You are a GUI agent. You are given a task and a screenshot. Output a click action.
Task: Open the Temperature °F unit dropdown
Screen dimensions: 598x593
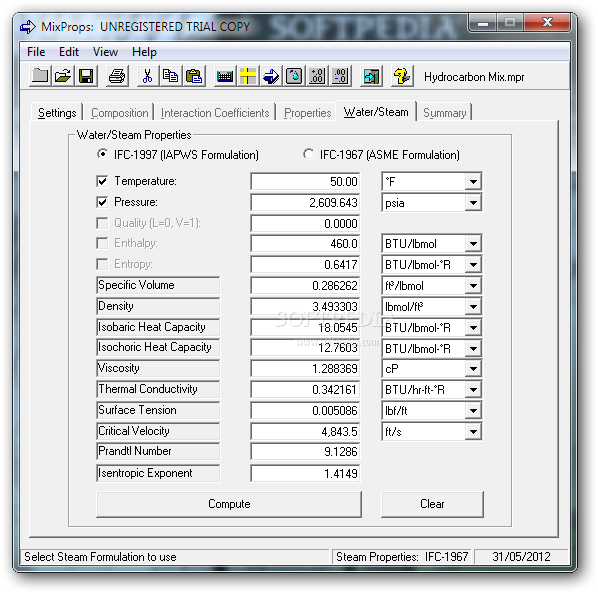coord(473,182)
